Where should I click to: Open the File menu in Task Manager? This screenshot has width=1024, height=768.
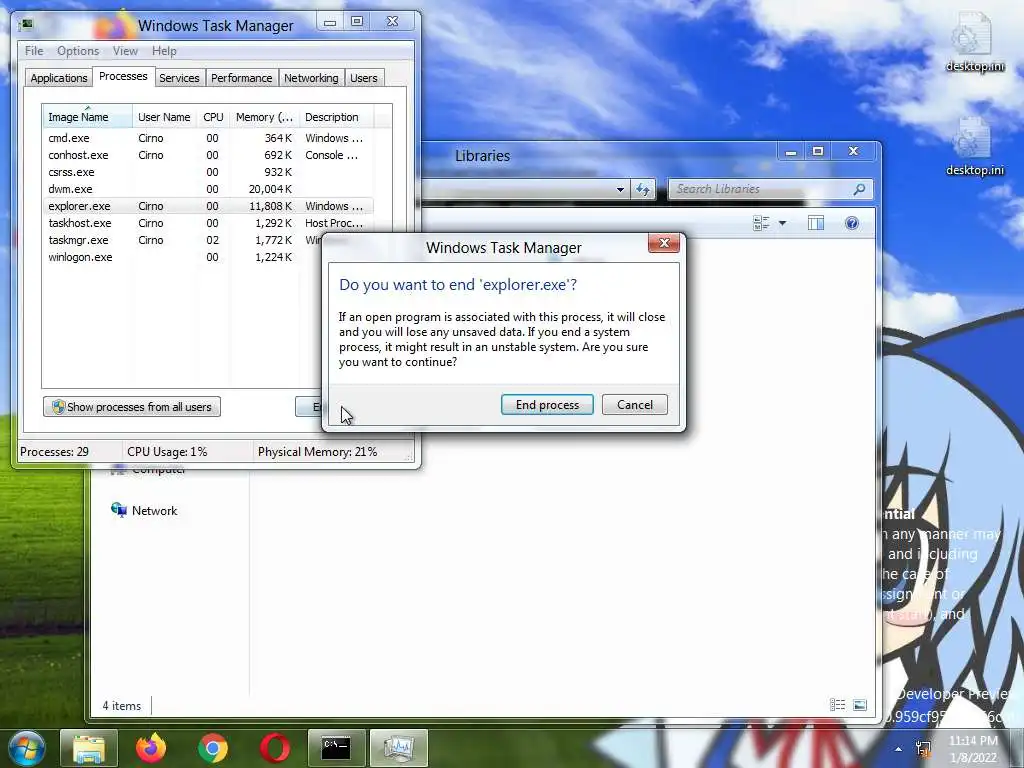[x=34, y=51]
